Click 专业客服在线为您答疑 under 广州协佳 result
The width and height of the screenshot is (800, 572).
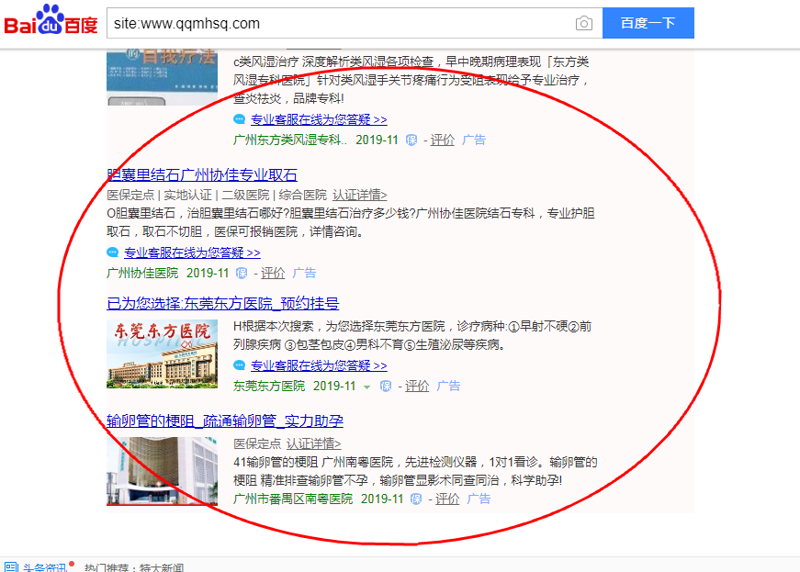pyautogui.click(x=192, y=253)
